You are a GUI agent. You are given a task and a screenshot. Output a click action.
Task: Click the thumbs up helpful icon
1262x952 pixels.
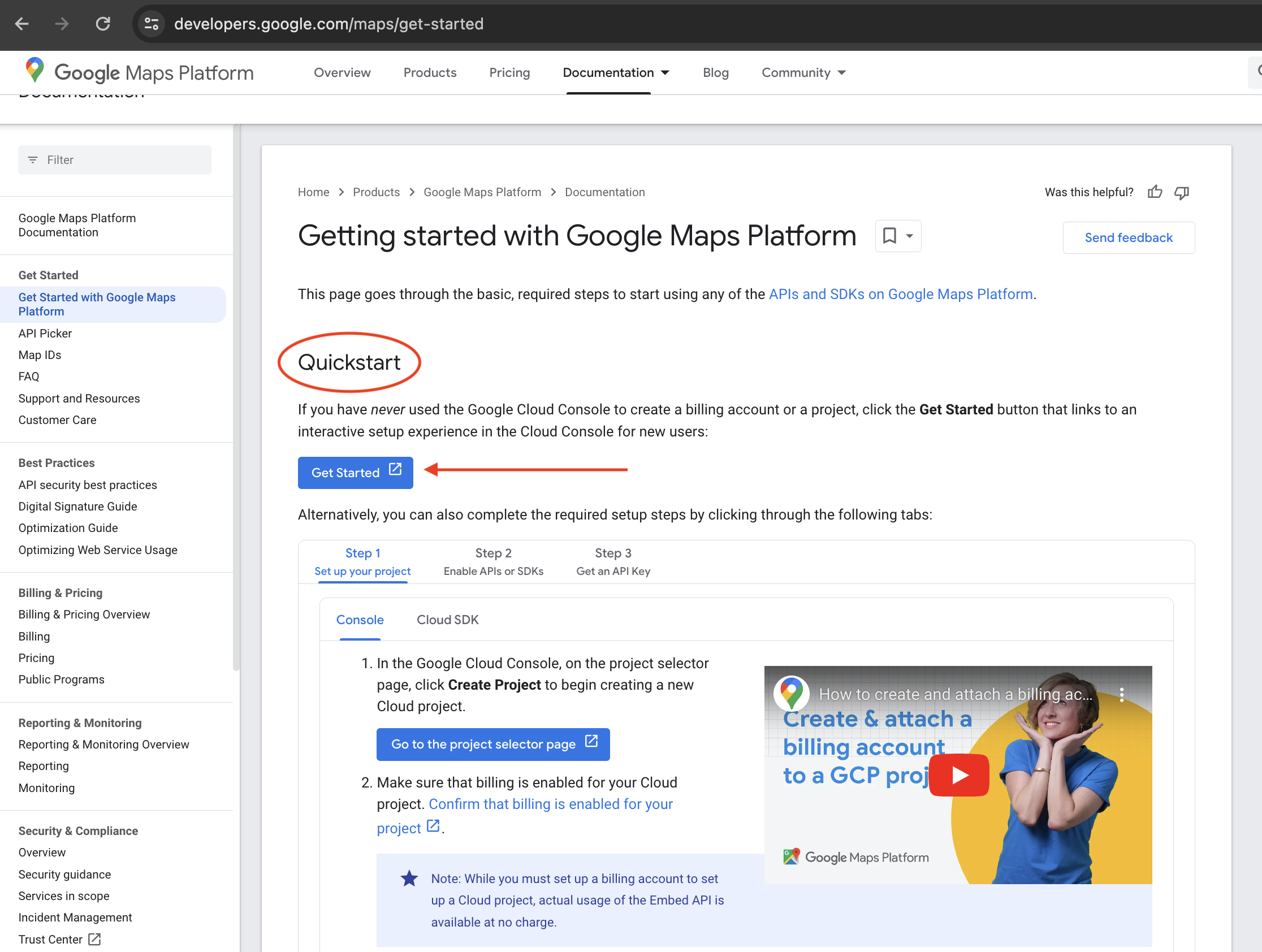(1155, 192)
